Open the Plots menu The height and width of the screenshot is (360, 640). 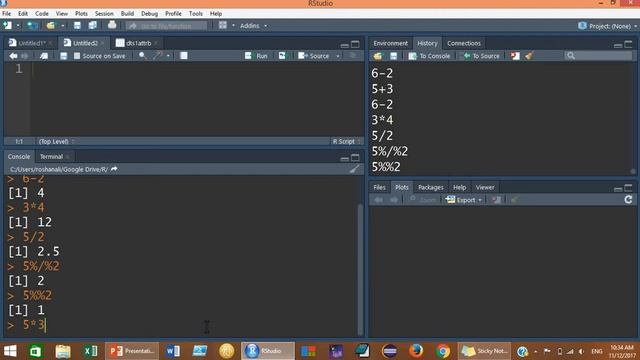click(81, 13)
